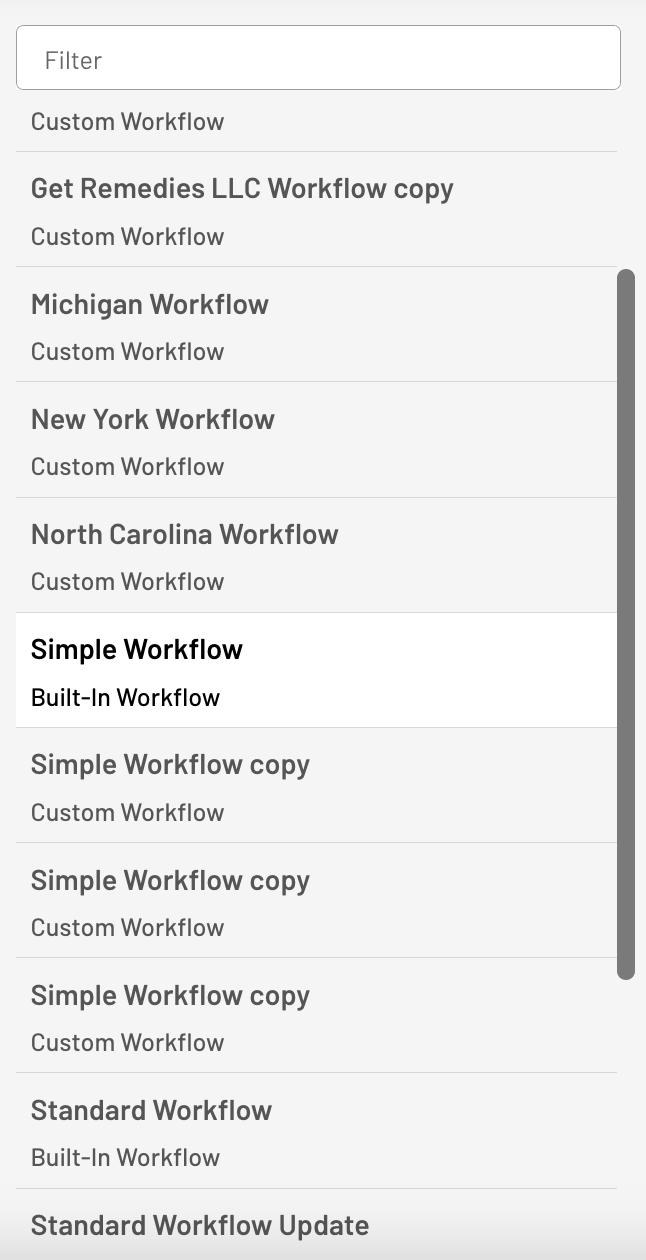Click Custom Workflow subtitle under New York Workflow
This screenshot has width=646, height=1260.
(x=127, y=467)
